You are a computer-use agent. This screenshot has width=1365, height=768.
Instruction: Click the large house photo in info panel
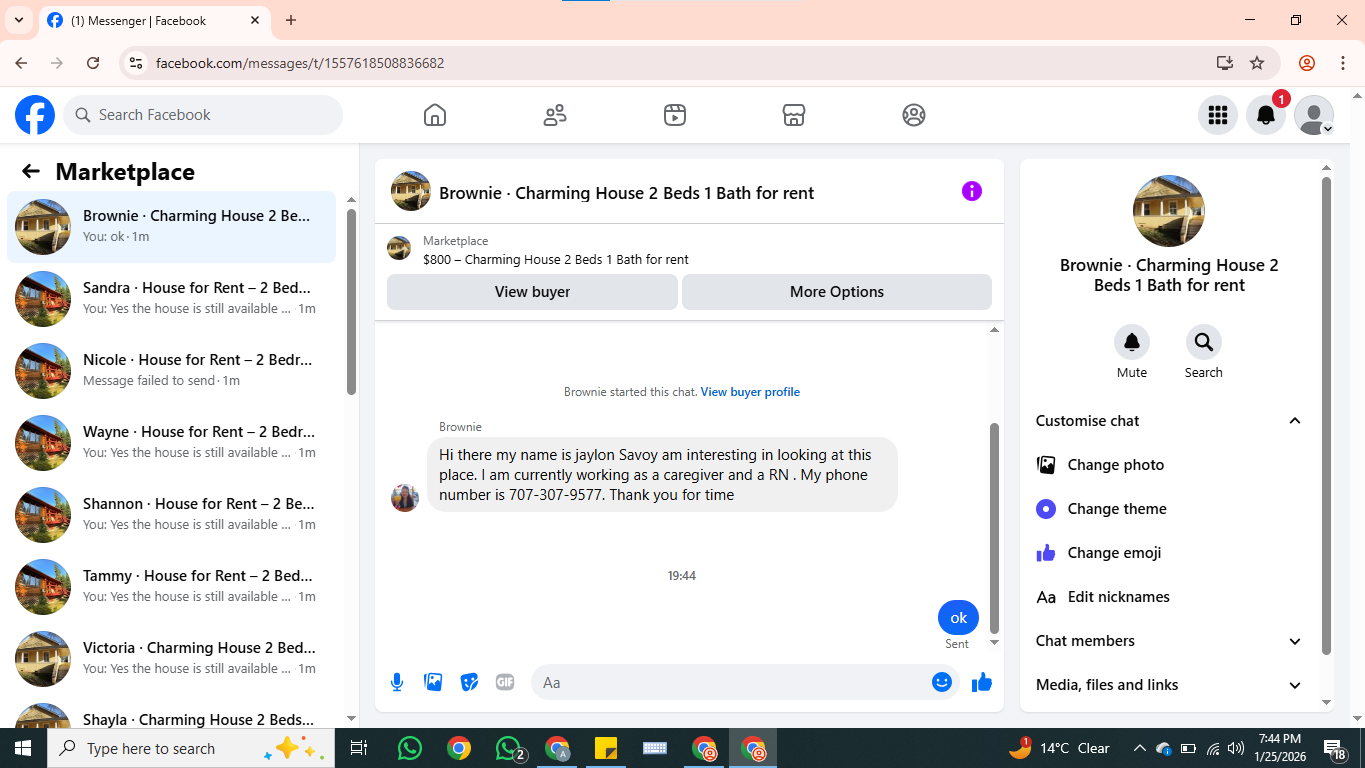click(1169, 211)
